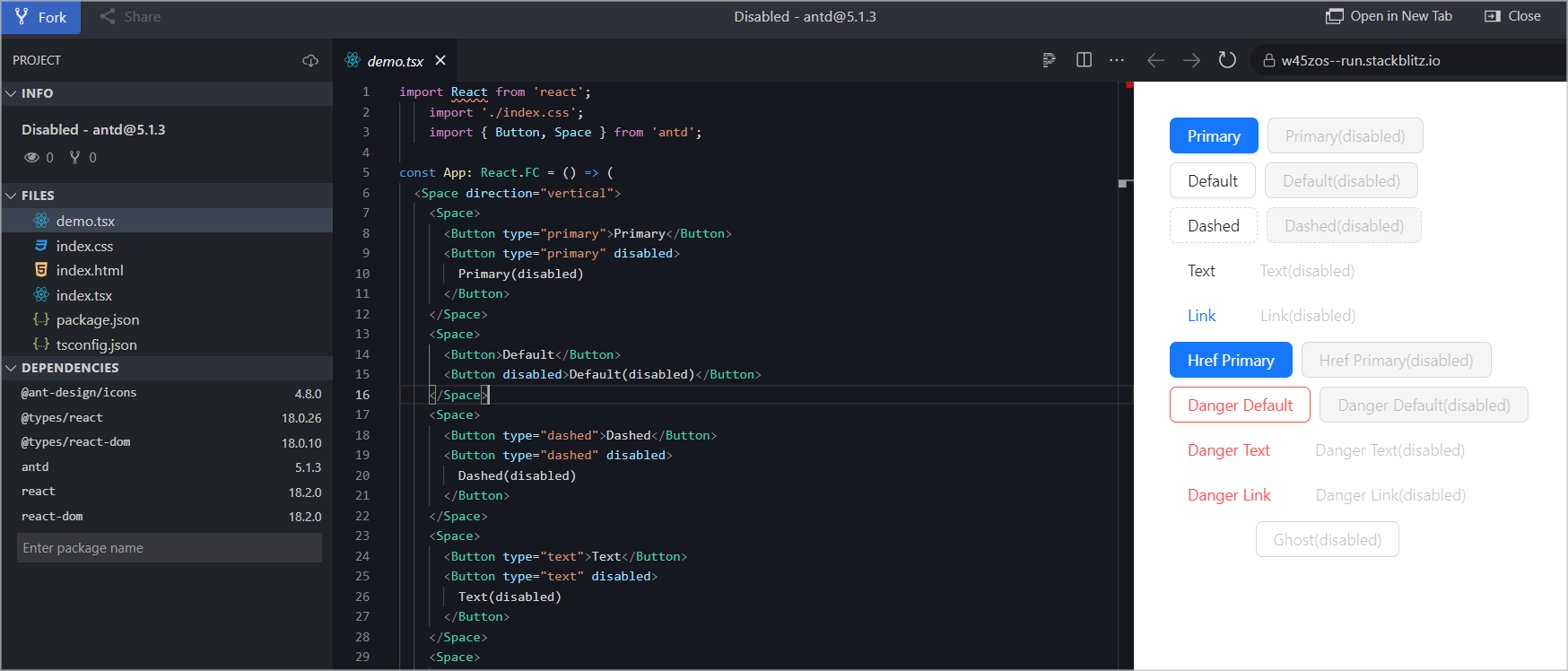Click the lock icon in the URL bar
This screenshot has width=1568, height=671.
click(1269, 61)
